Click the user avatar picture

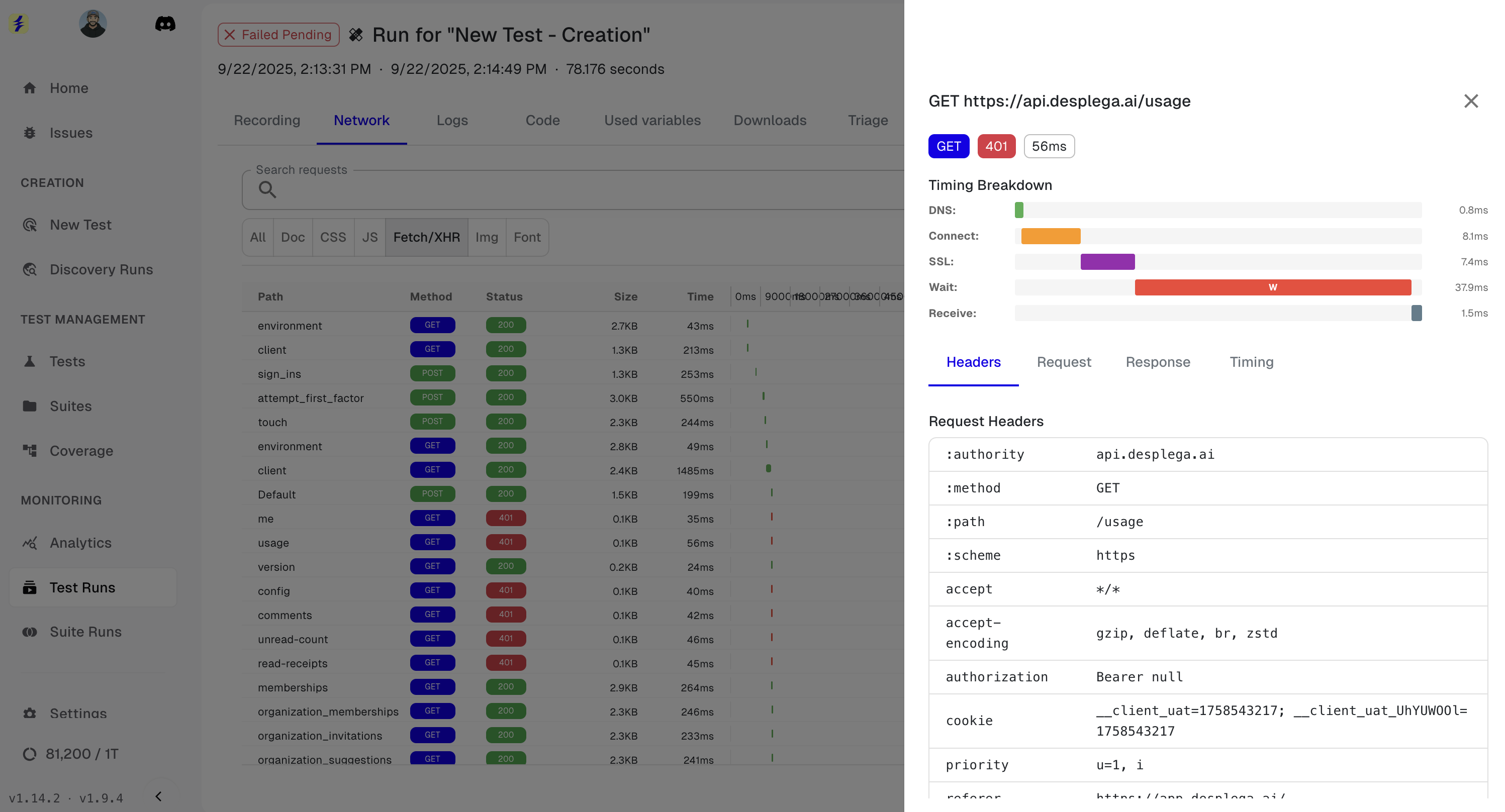coord(93,24)
